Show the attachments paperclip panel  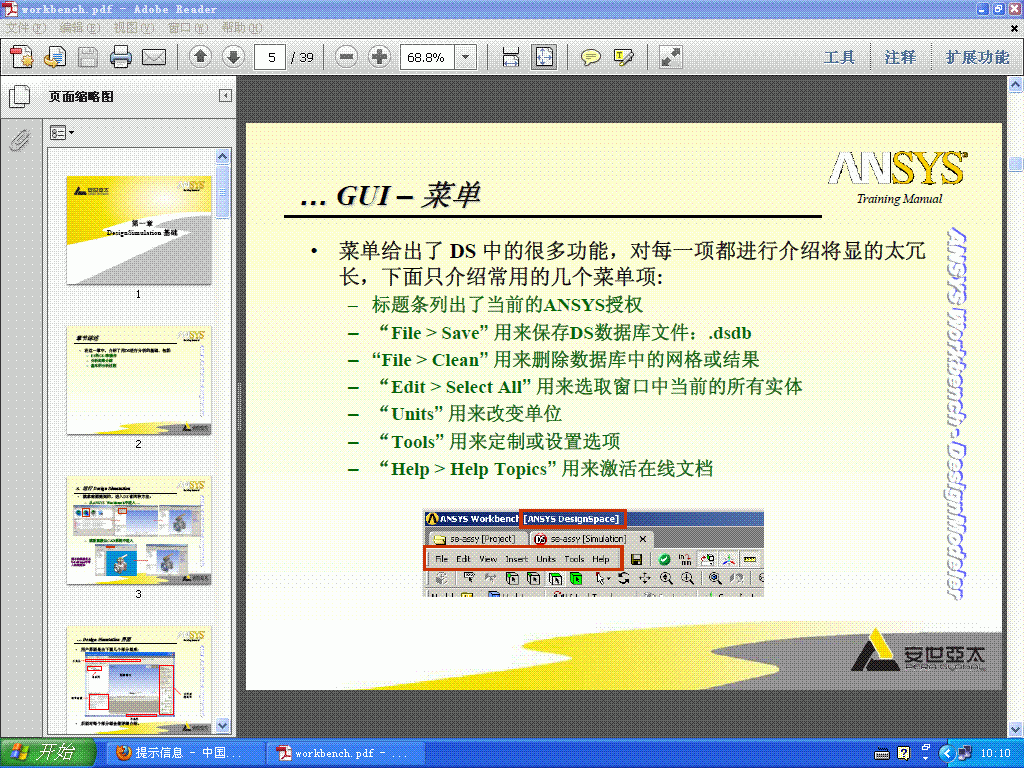[19, 140]
